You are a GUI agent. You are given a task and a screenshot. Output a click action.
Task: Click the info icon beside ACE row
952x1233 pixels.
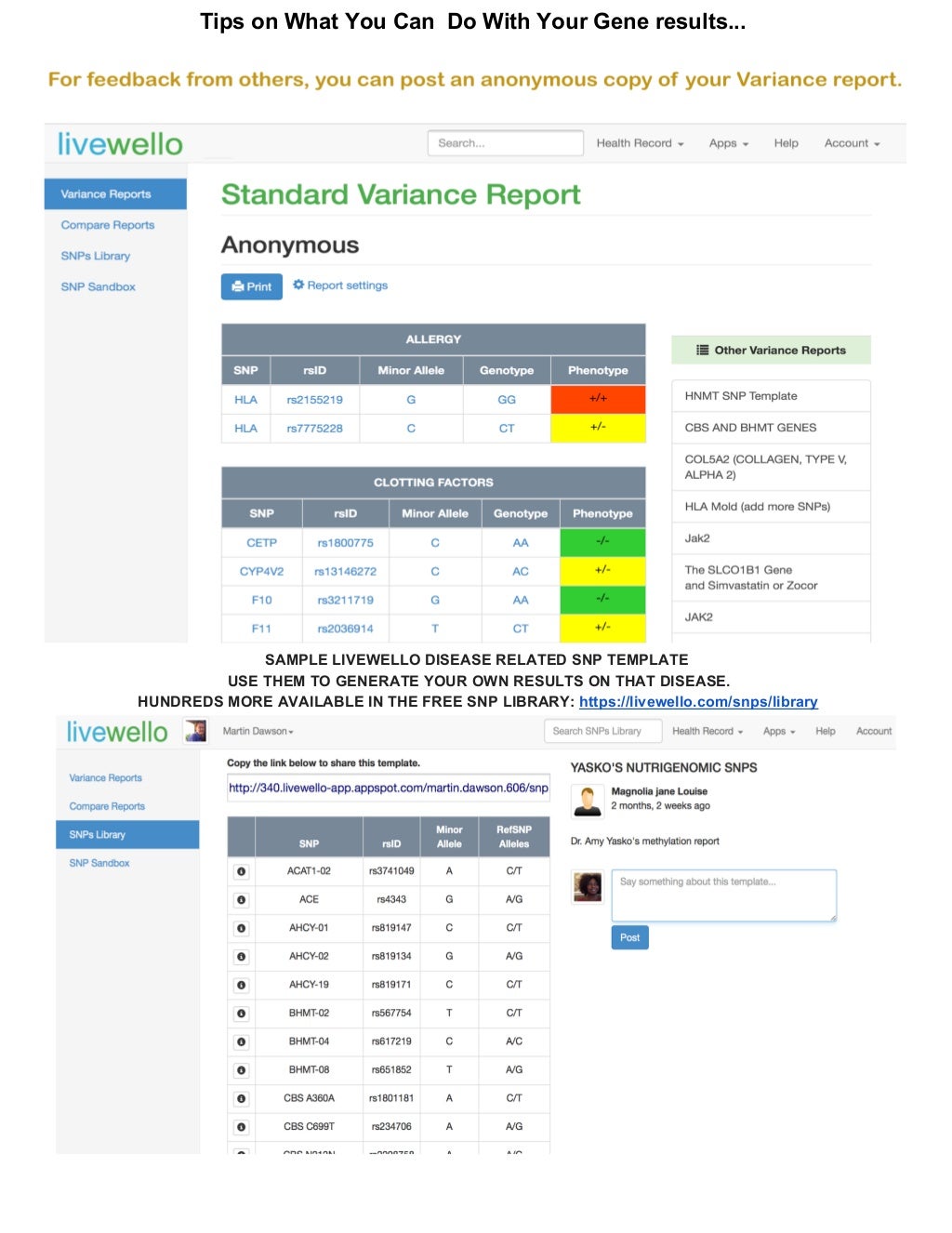242,900
